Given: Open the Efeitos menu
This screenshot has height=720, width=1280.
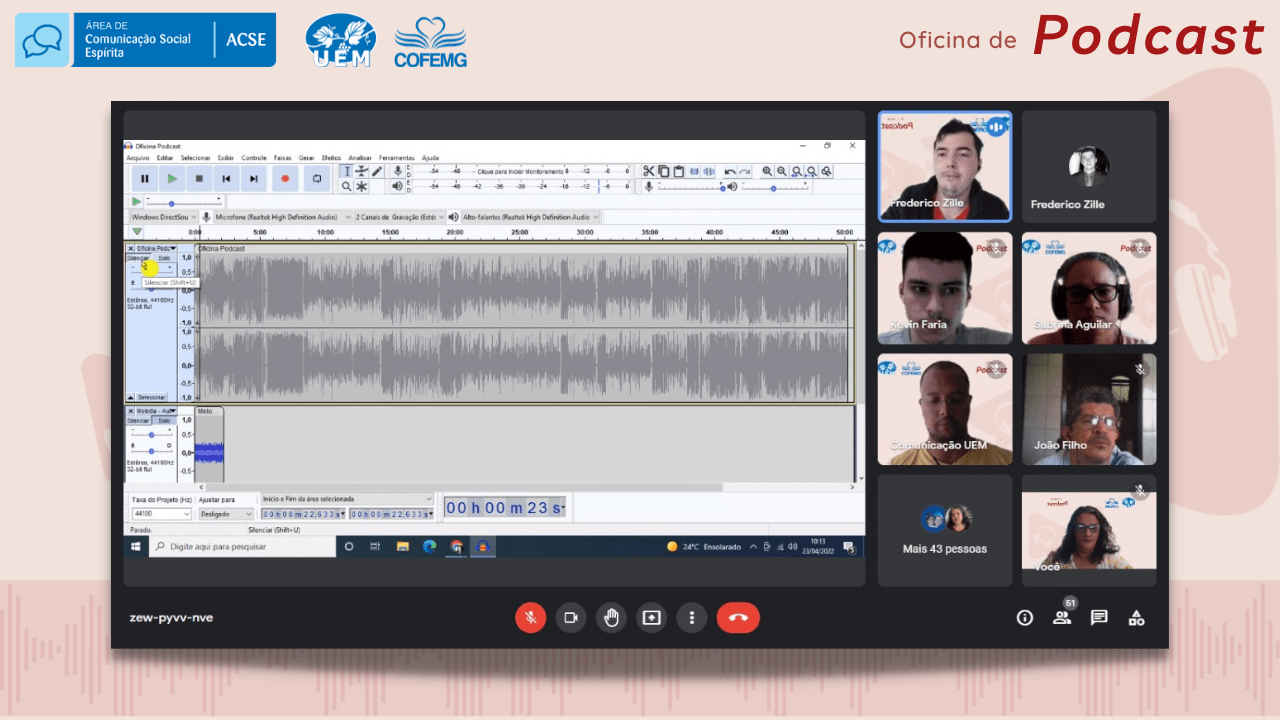Looking at the screenshot, I should click(x=331, y=158).
